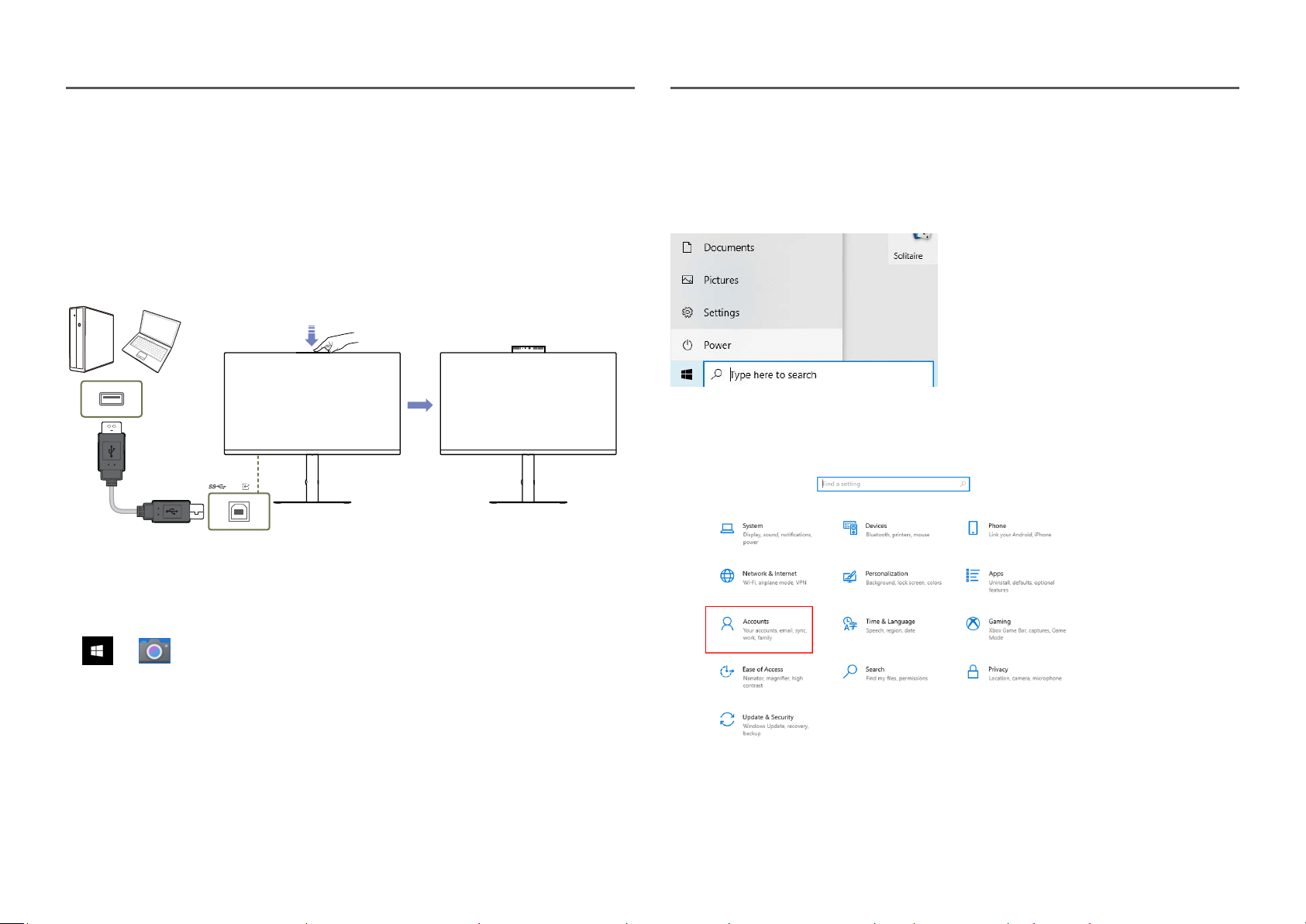Click the 'Type here to search' box
Image resolution: width=1306 pixels, height=924 pixels.
(x=818, y=374)
